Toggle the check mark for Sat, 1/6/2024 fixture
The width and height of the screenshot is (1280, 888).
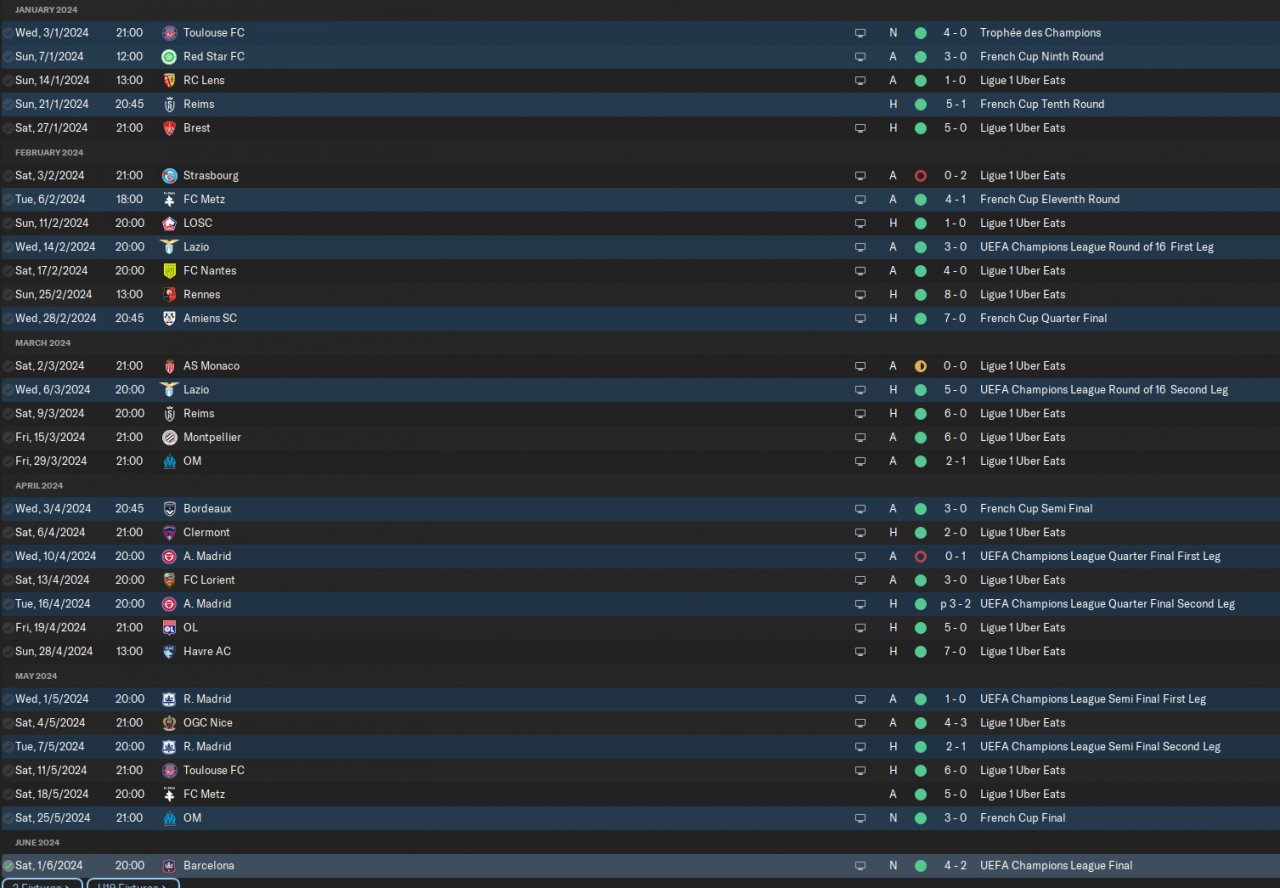click(8, 866)
